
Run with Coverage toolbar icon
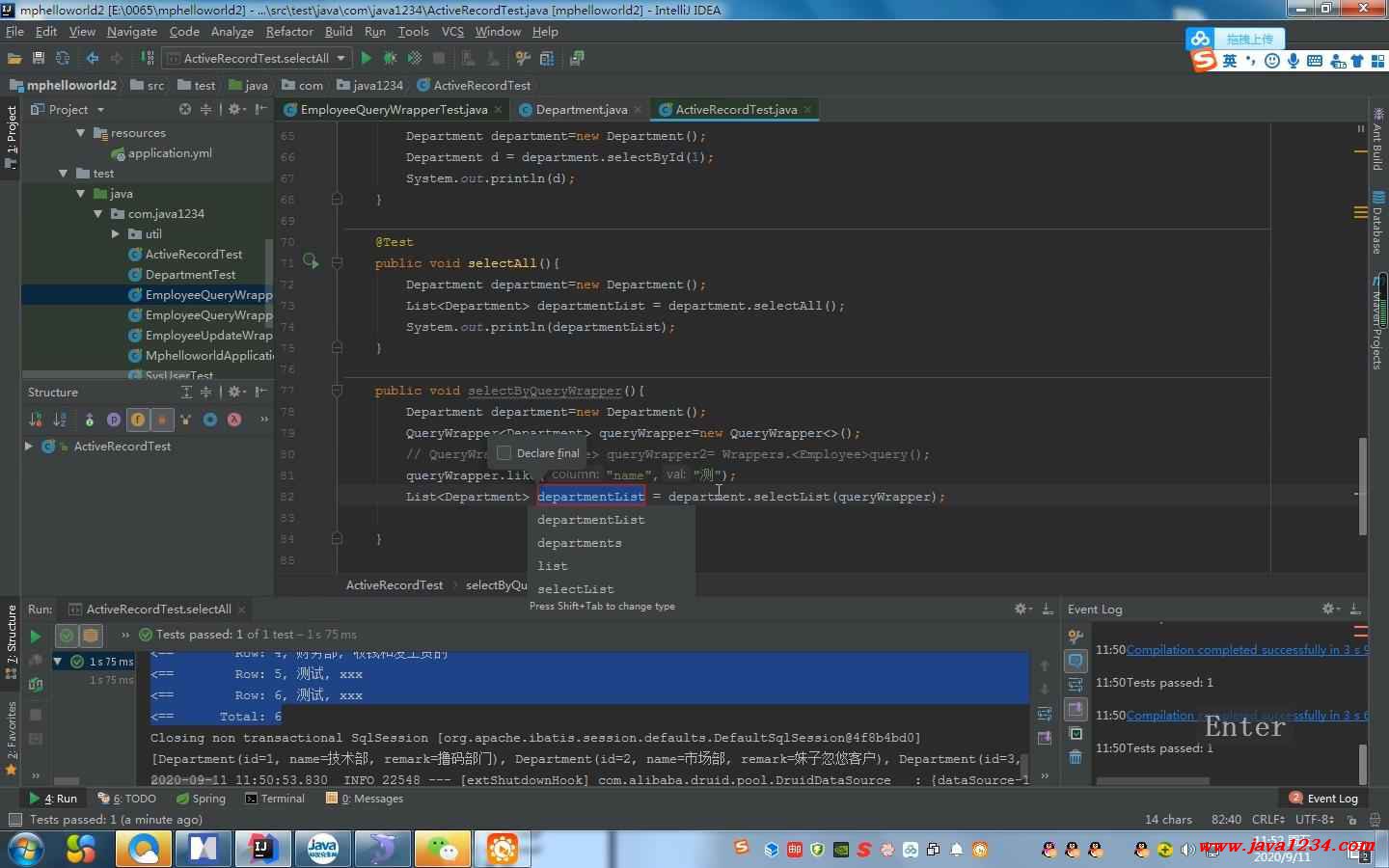tap(415, 58)
